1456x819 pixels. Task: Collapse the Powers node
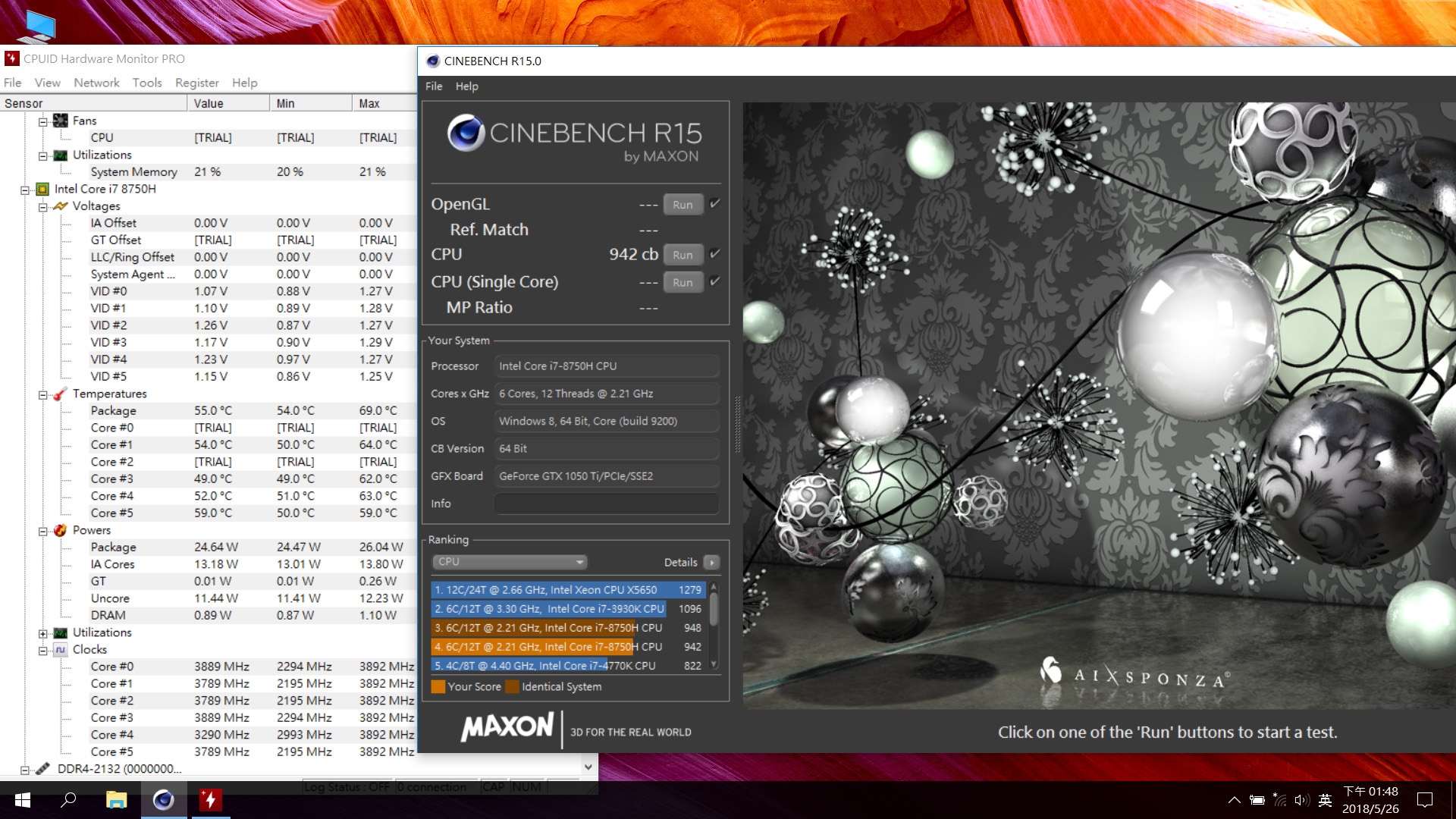(43, 531)
